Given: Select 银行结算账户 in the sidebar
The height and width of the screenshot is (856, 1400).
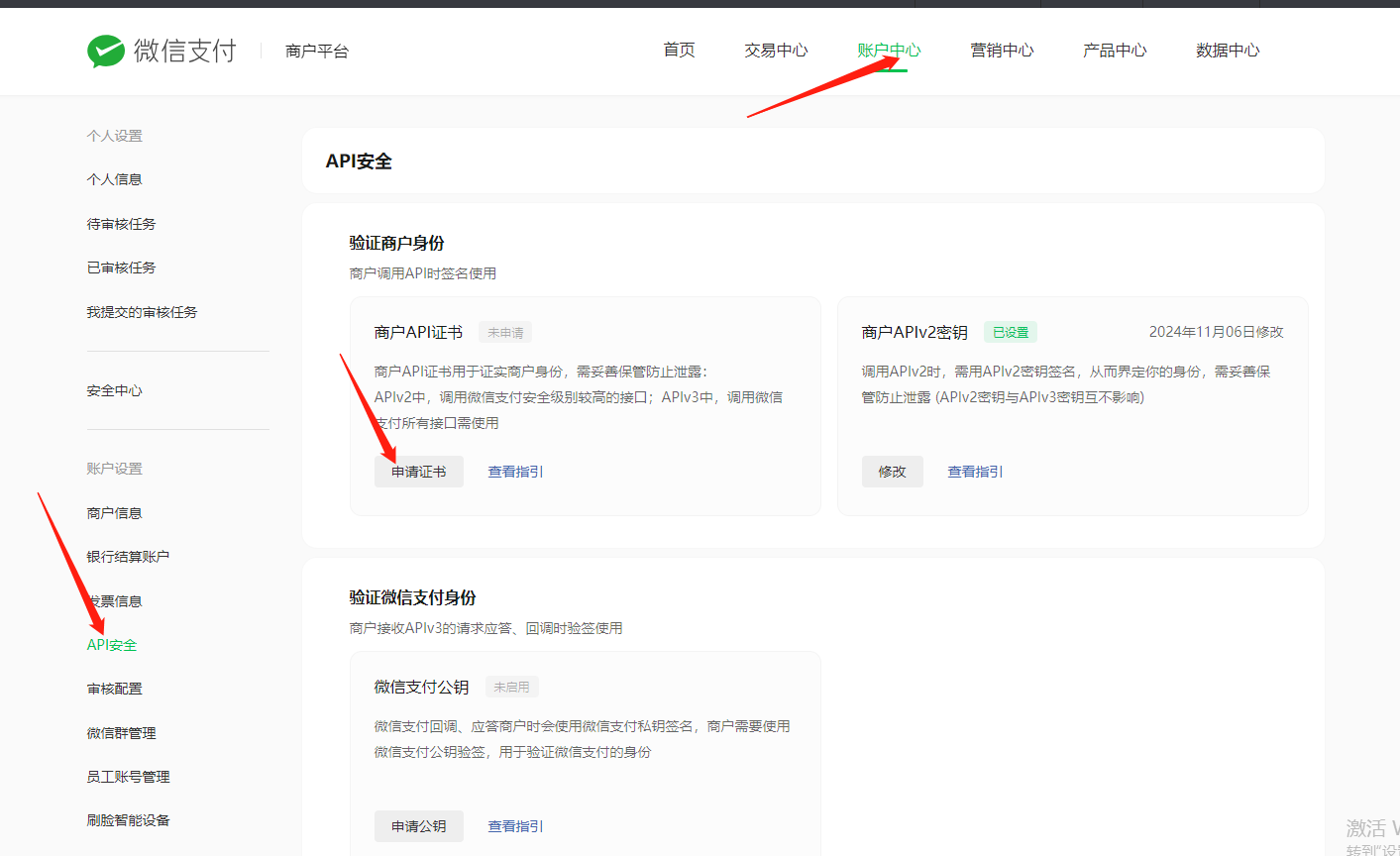Looking at the screenshot, I should point(128,557).
